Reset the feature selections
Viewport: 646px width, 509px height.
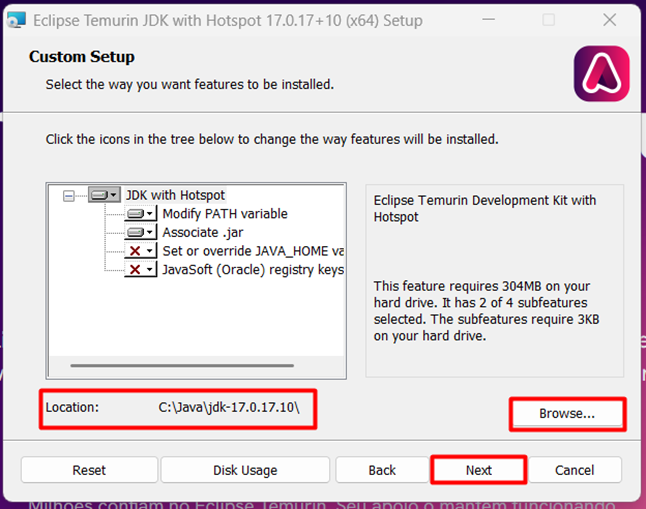pos(89,470)
